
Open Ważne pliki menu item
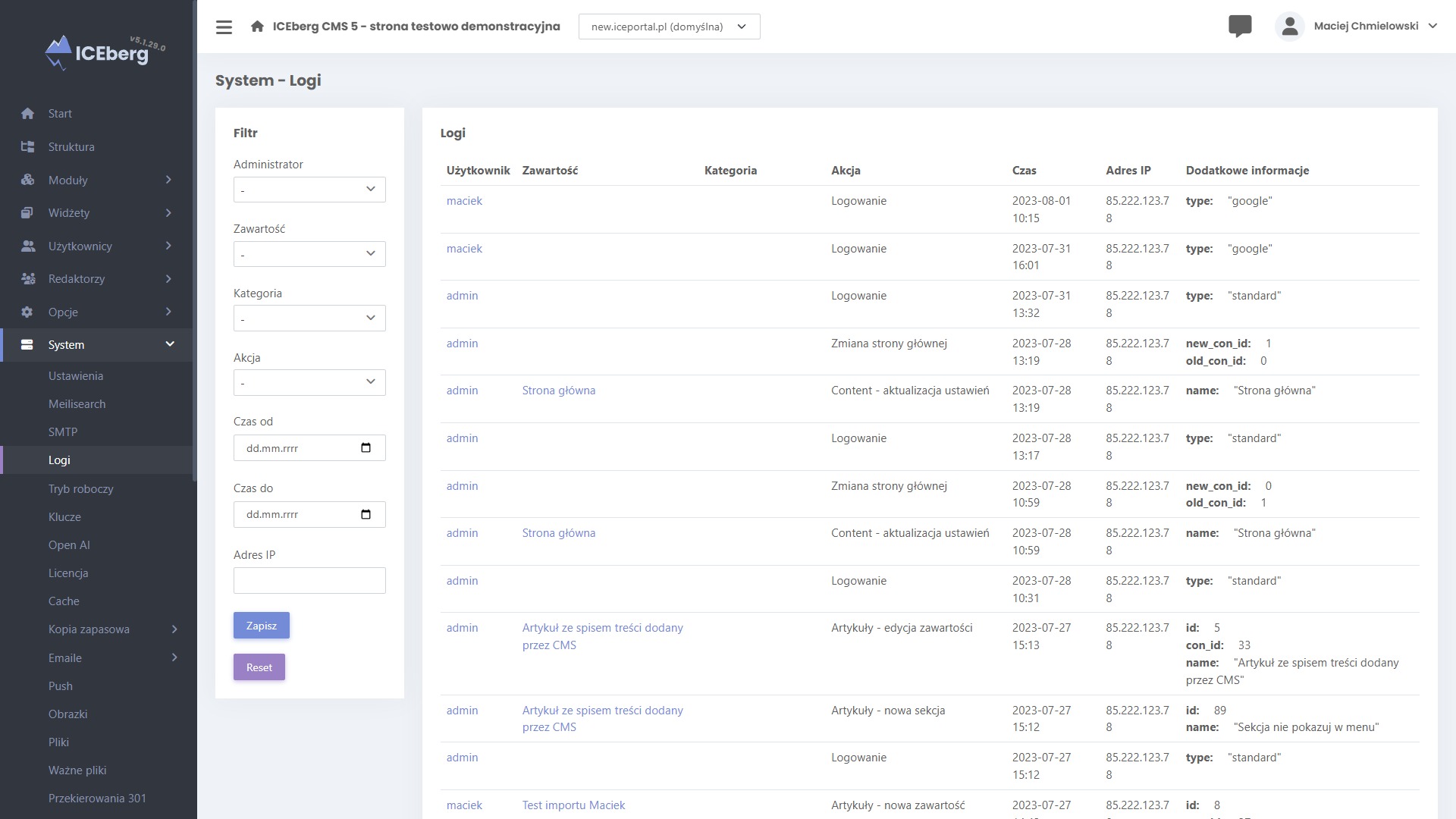click(77, 770)
